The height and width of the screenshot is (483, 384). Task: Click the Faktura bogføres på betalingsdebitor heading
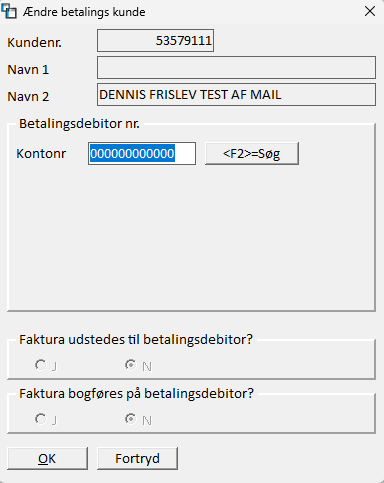(136, 394)
